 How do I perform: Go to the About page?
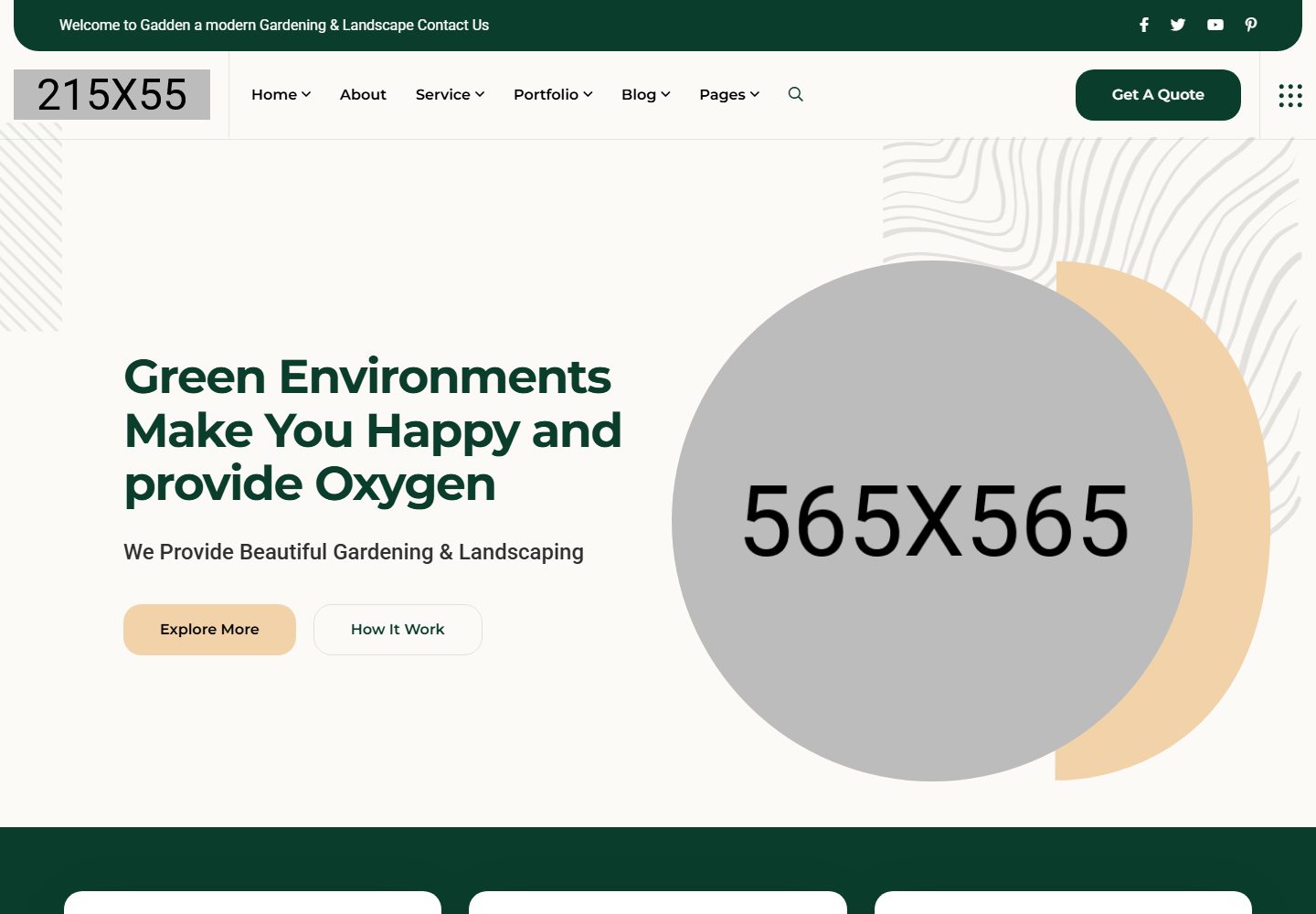tap(363, 94)
